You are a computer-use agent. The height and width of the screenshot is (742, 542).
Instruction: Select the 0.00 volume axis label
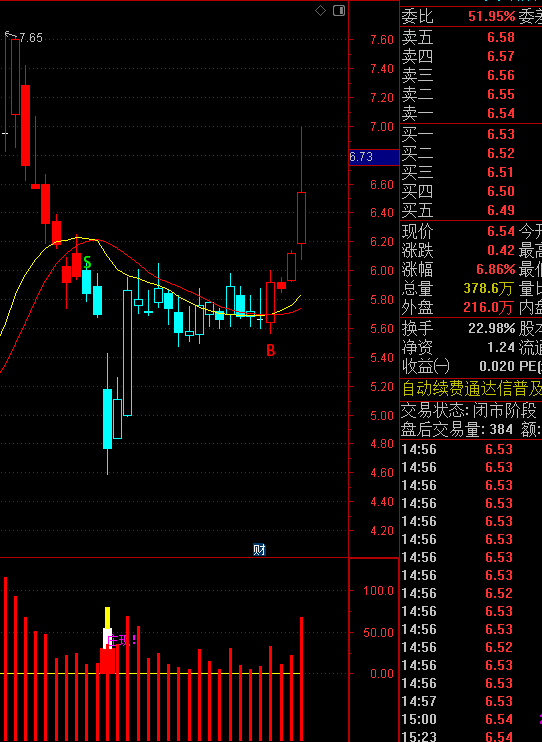pyautogui.click(x=382, y=674)
